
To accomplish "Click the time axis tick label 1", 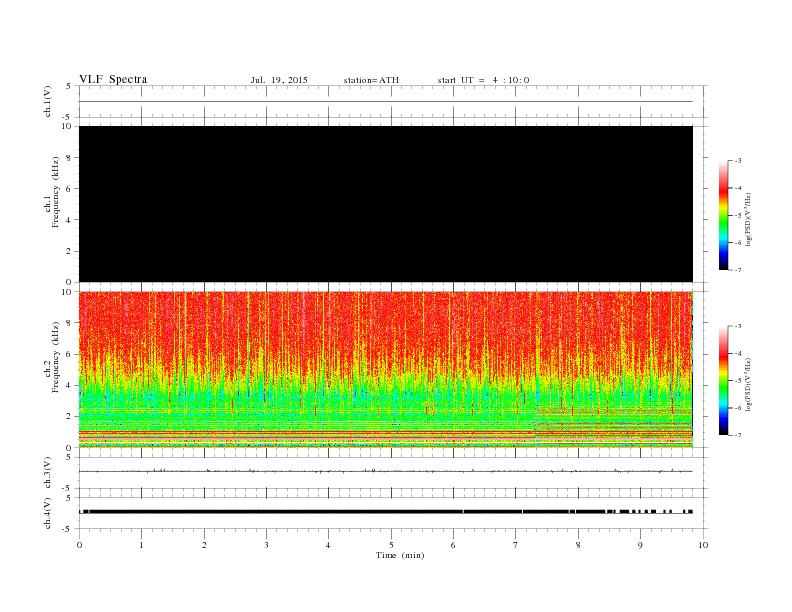I will pyautogui.click(x=141, y=545).
